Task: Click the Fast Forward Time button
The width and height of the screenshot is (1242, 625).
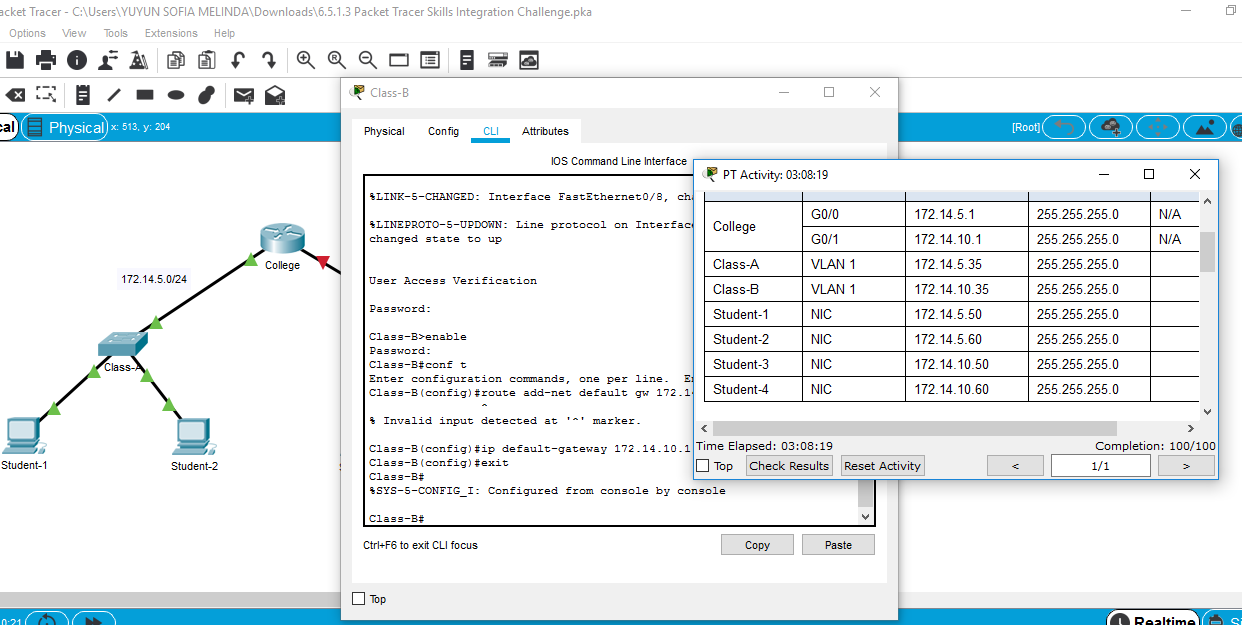Action: point(93,620)
